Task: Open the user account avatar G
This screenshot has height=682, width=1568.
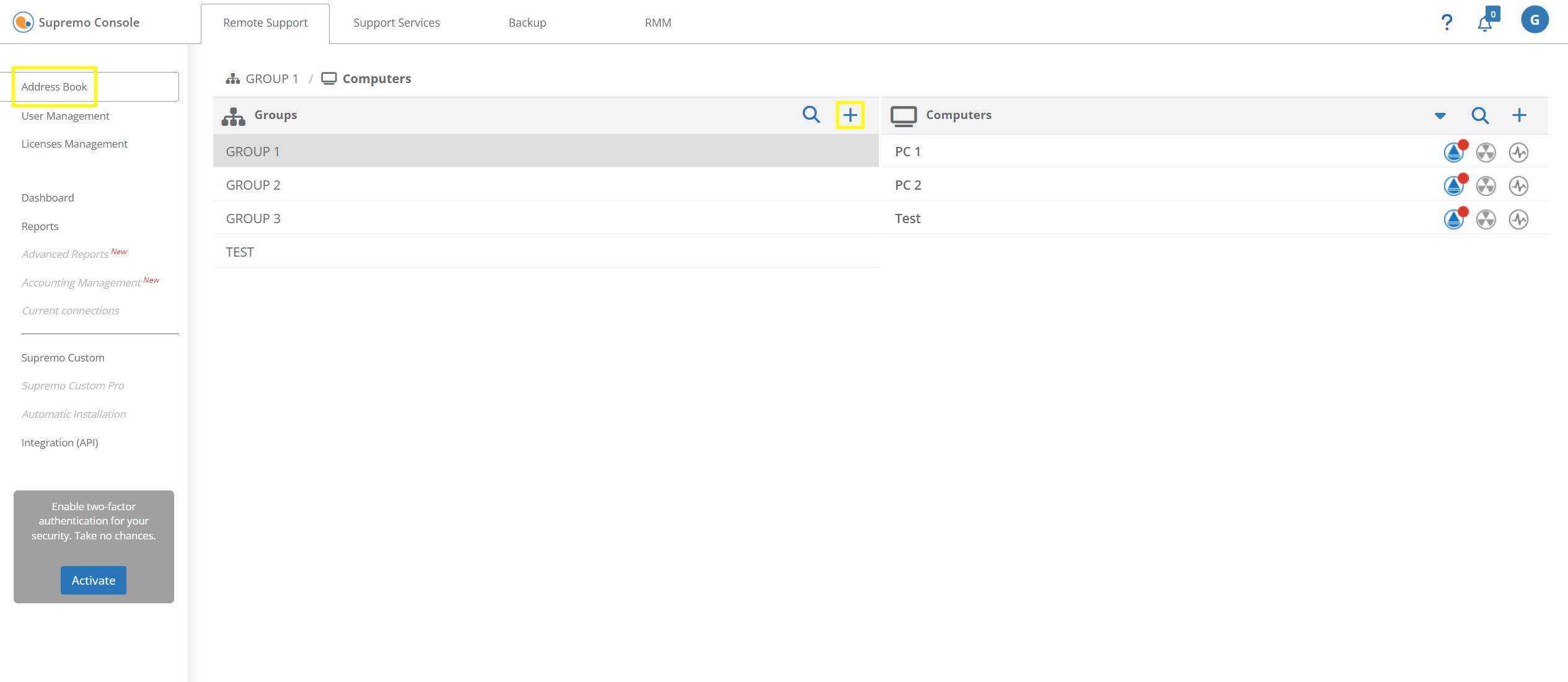Action: coord(1535,19)
